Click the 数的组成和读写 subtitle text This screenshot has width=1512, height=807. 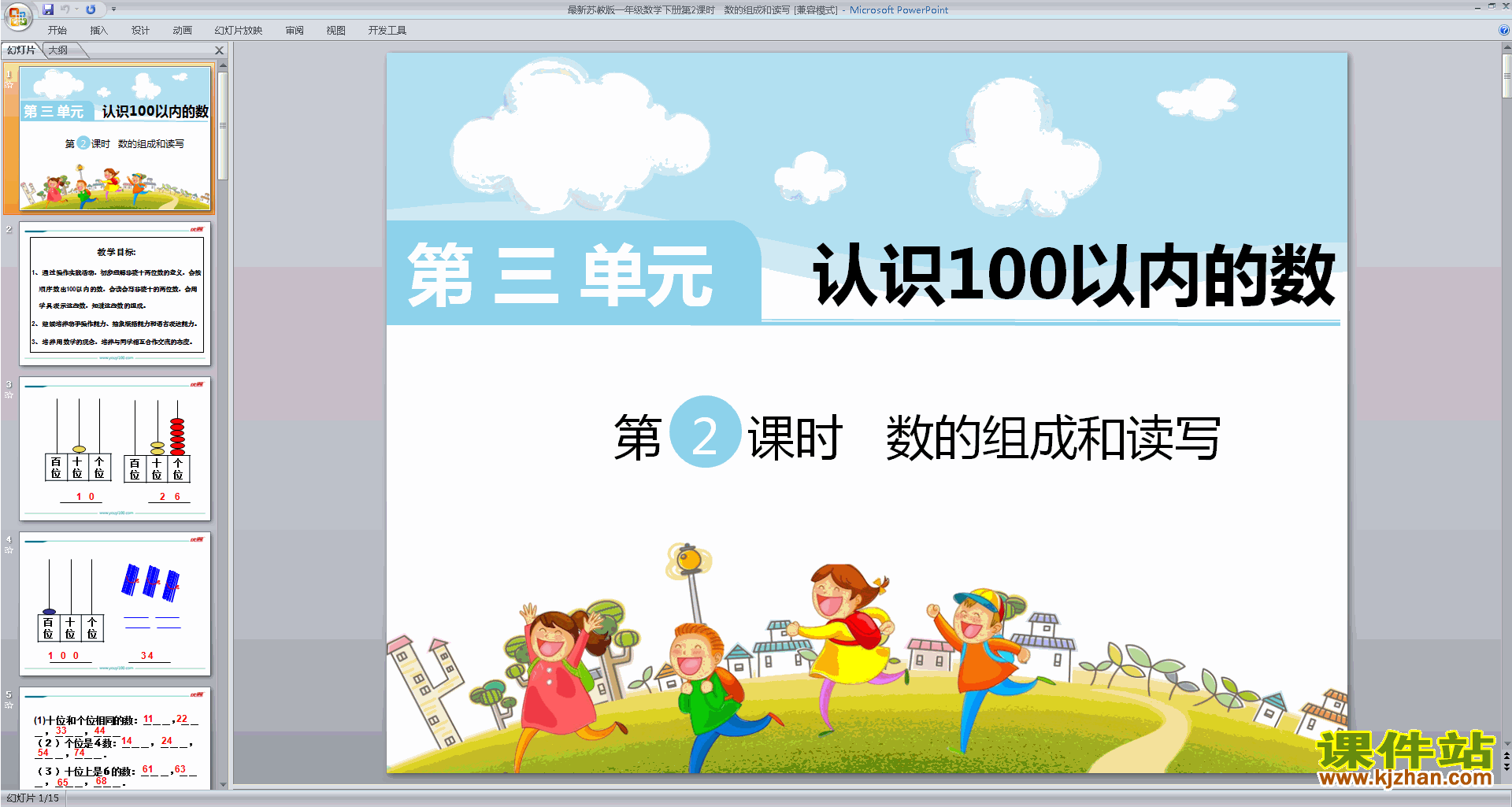pyautogui.click(x=1053, y=438)
